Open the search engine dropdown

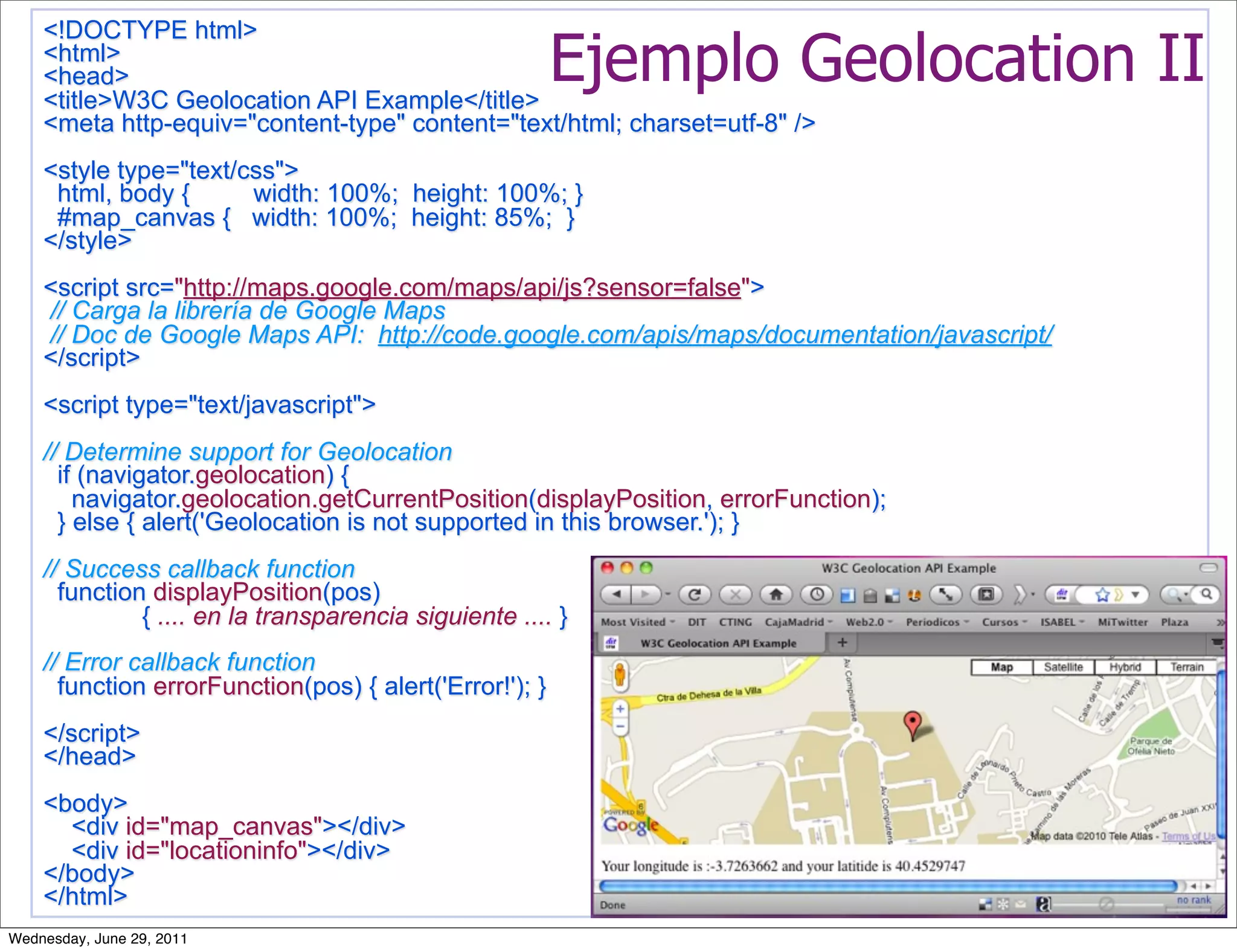[x=1177, y=595]
